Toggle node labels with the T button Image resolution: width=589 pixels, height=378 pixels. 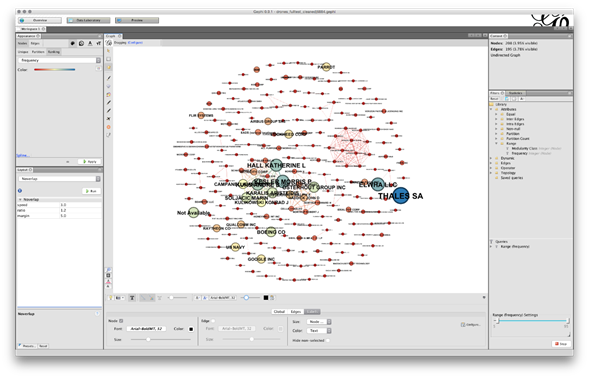132,298
